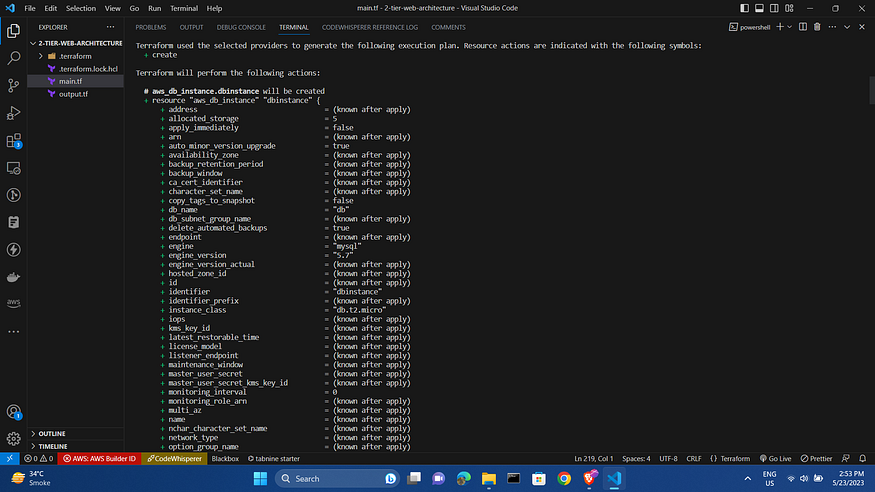This screenshot has width=875, height=492.
Task: Open the Thunder lightning bolt icon
Action: (13, 250)
